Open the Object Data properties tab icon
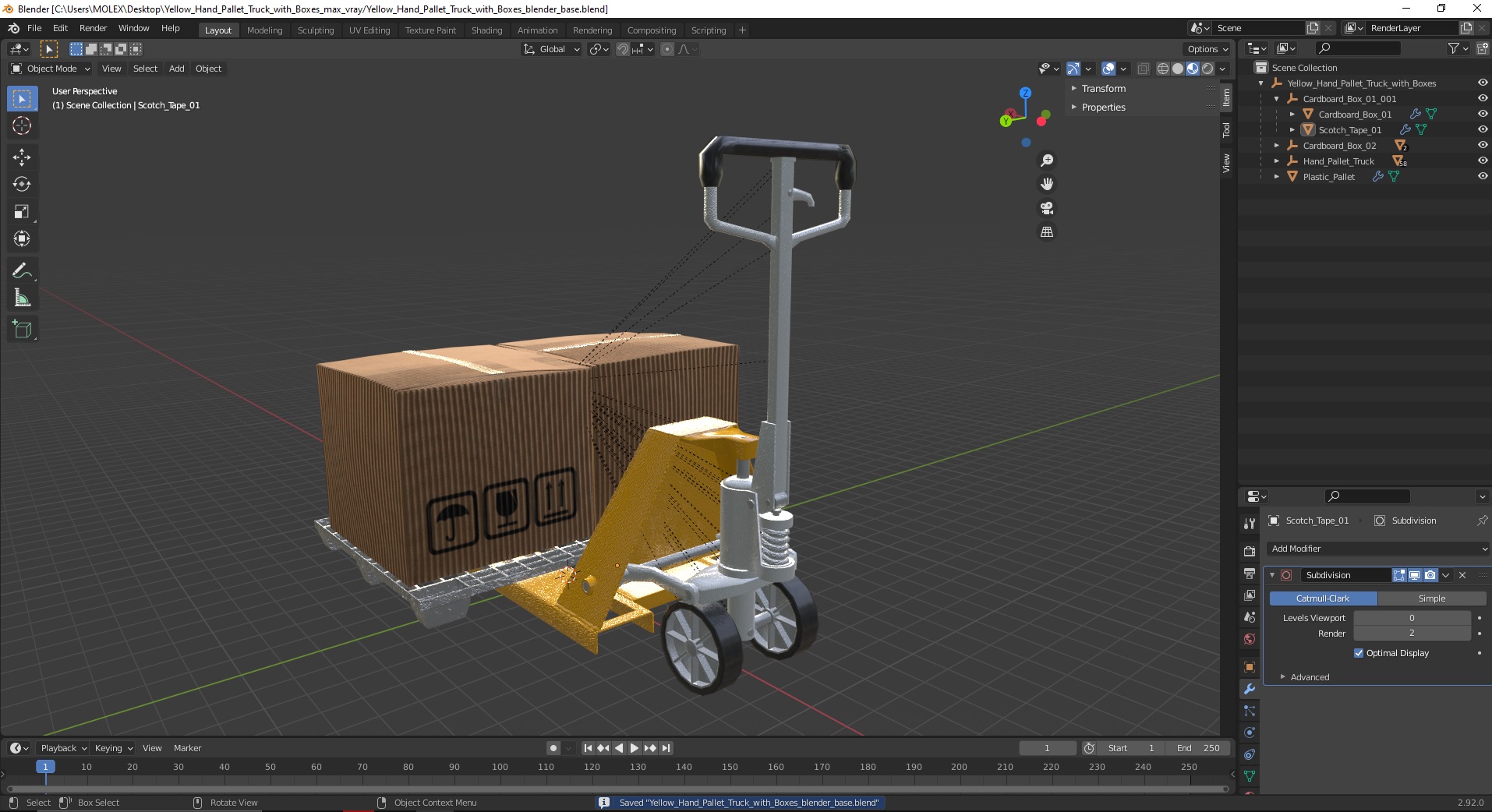The image size is (1492, 812). coord(1250,776)
